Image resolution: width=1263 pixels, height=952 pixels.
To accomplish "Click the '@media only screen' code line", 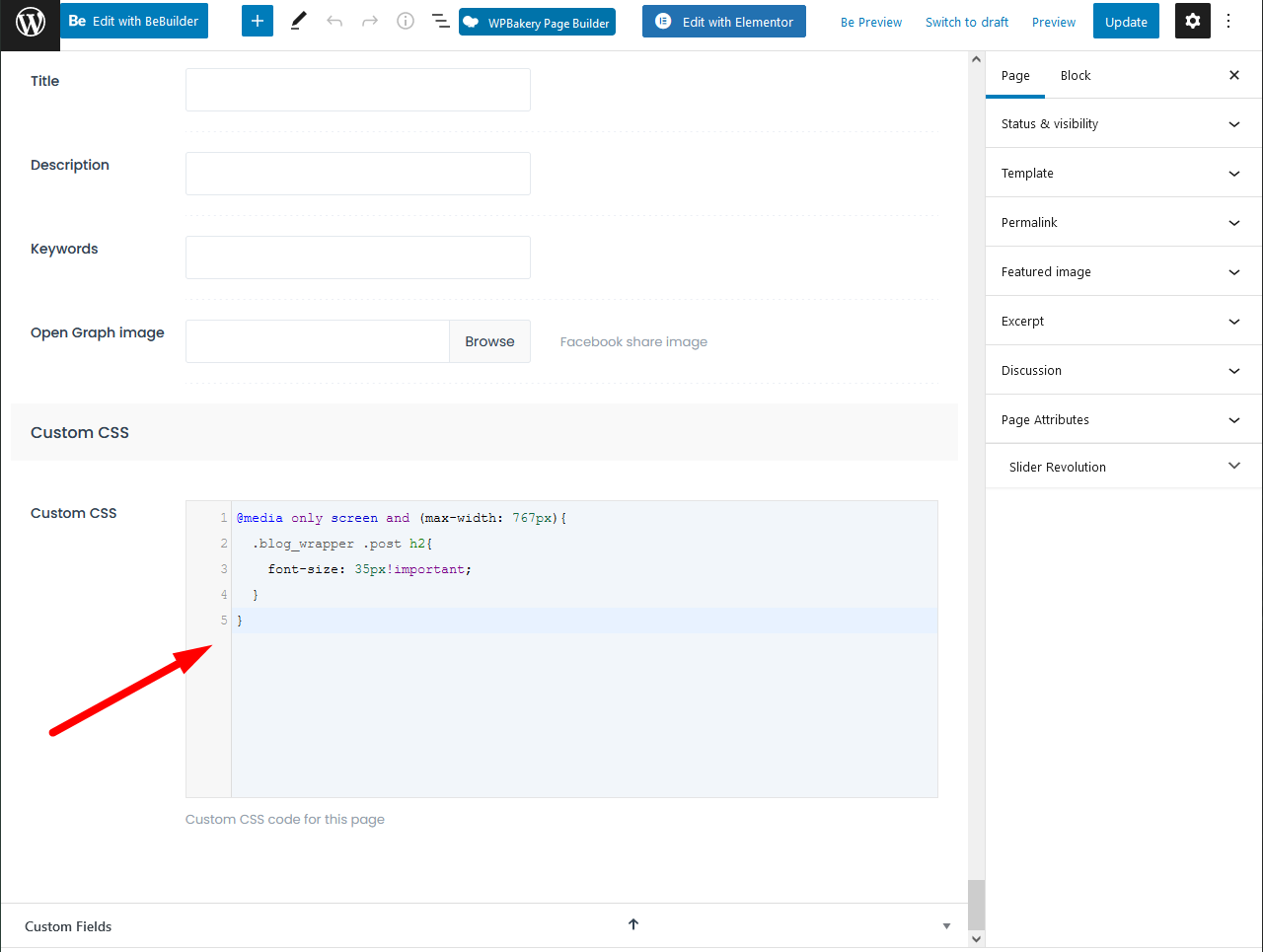I will click(x=402, y=518).
